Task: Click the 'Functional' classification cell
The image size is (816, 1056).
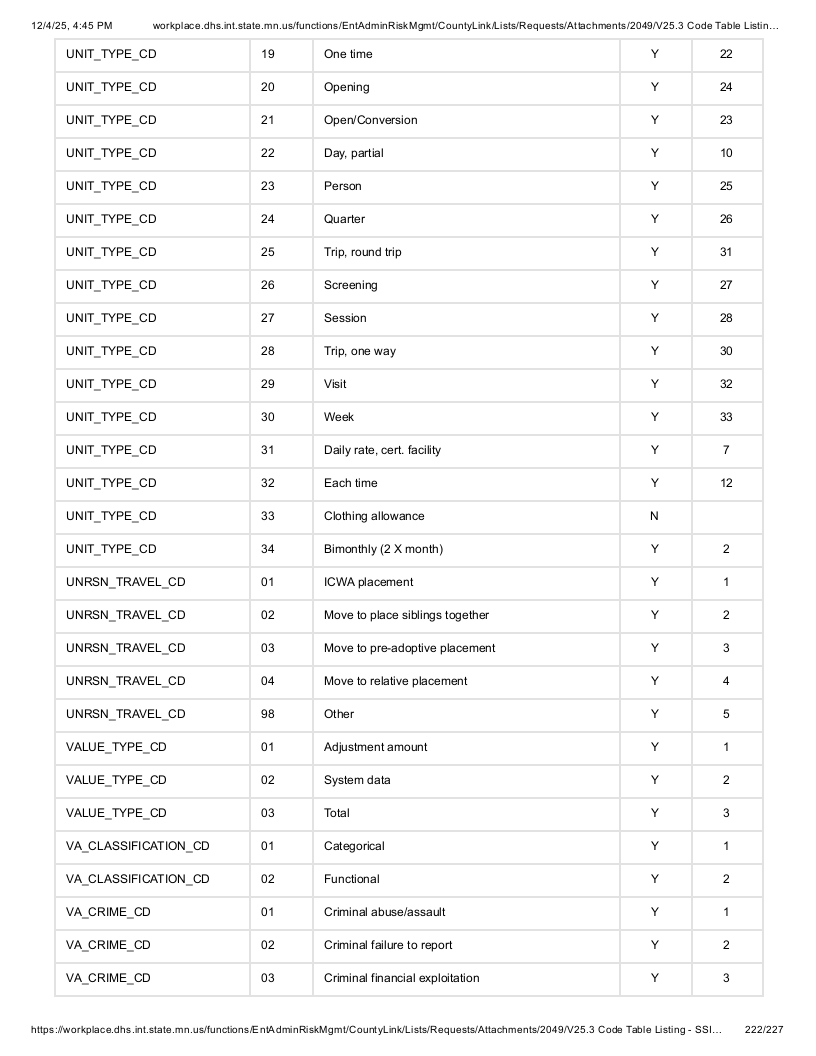Action: pos(466,879)
